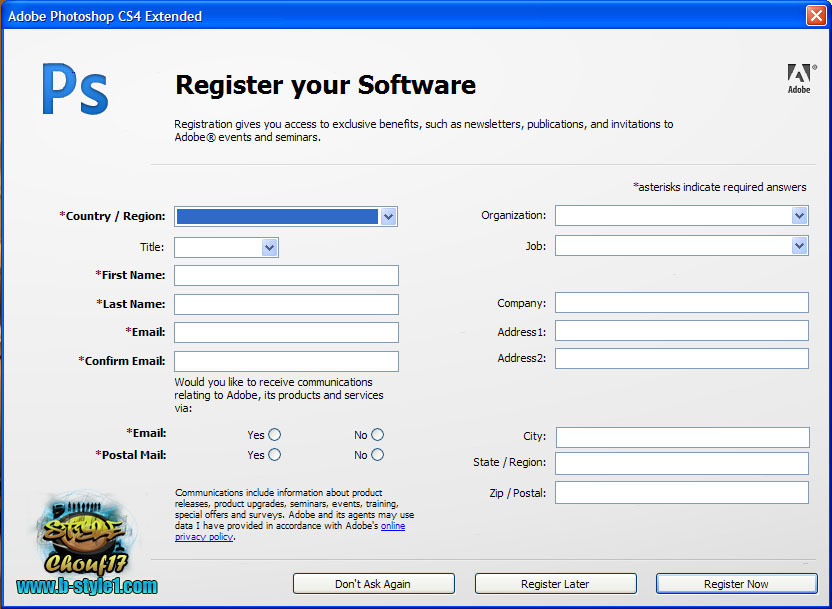This screenshot has width=832, height=609.
Task: Select Yes for Email communications
Action: [274, 434]
